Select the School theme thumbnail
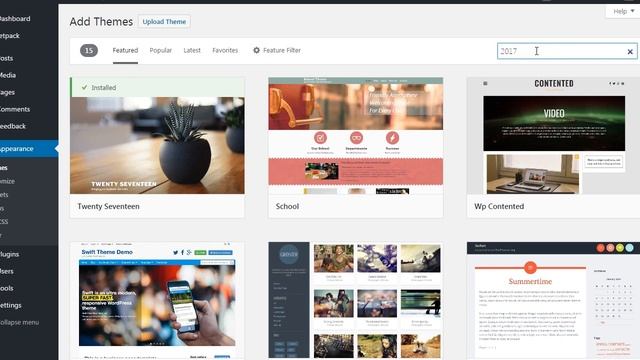This screenshot has width=640, height=360. pos(356,136)
